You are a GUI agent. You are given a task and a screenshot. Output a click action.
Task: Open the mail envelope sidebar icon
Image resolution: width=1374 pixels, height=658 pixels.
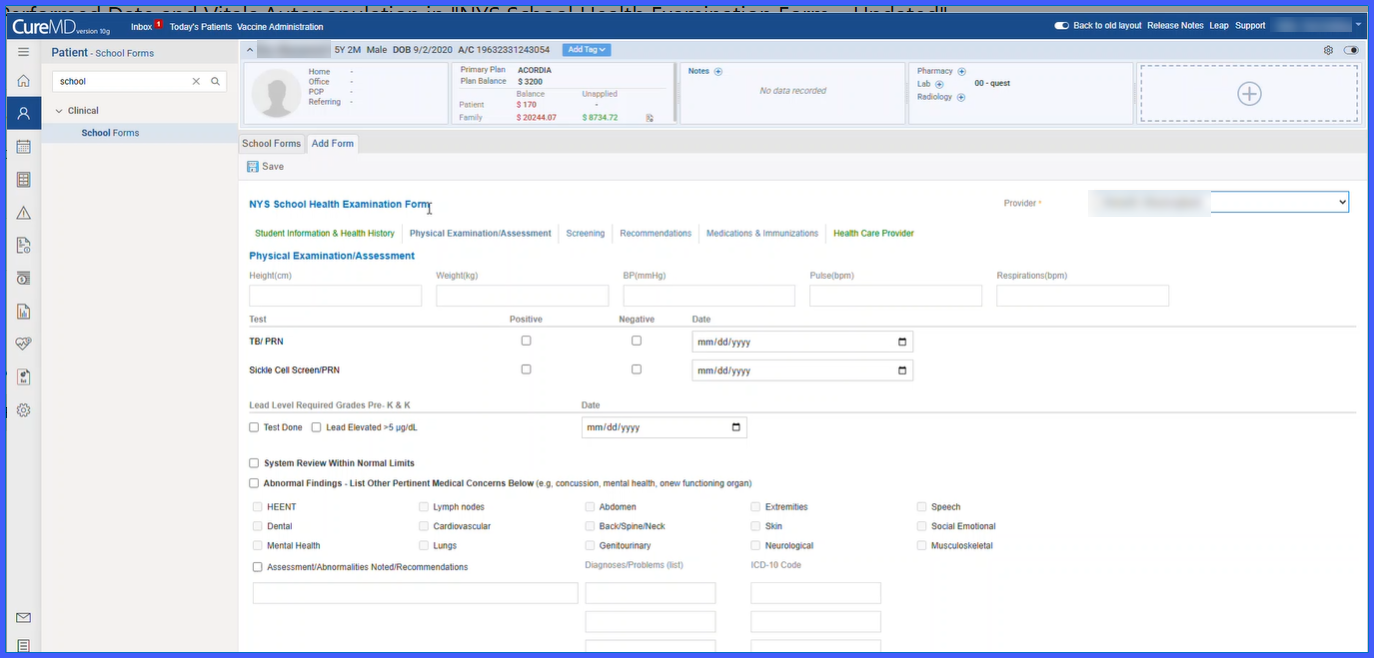pos(23,618)
